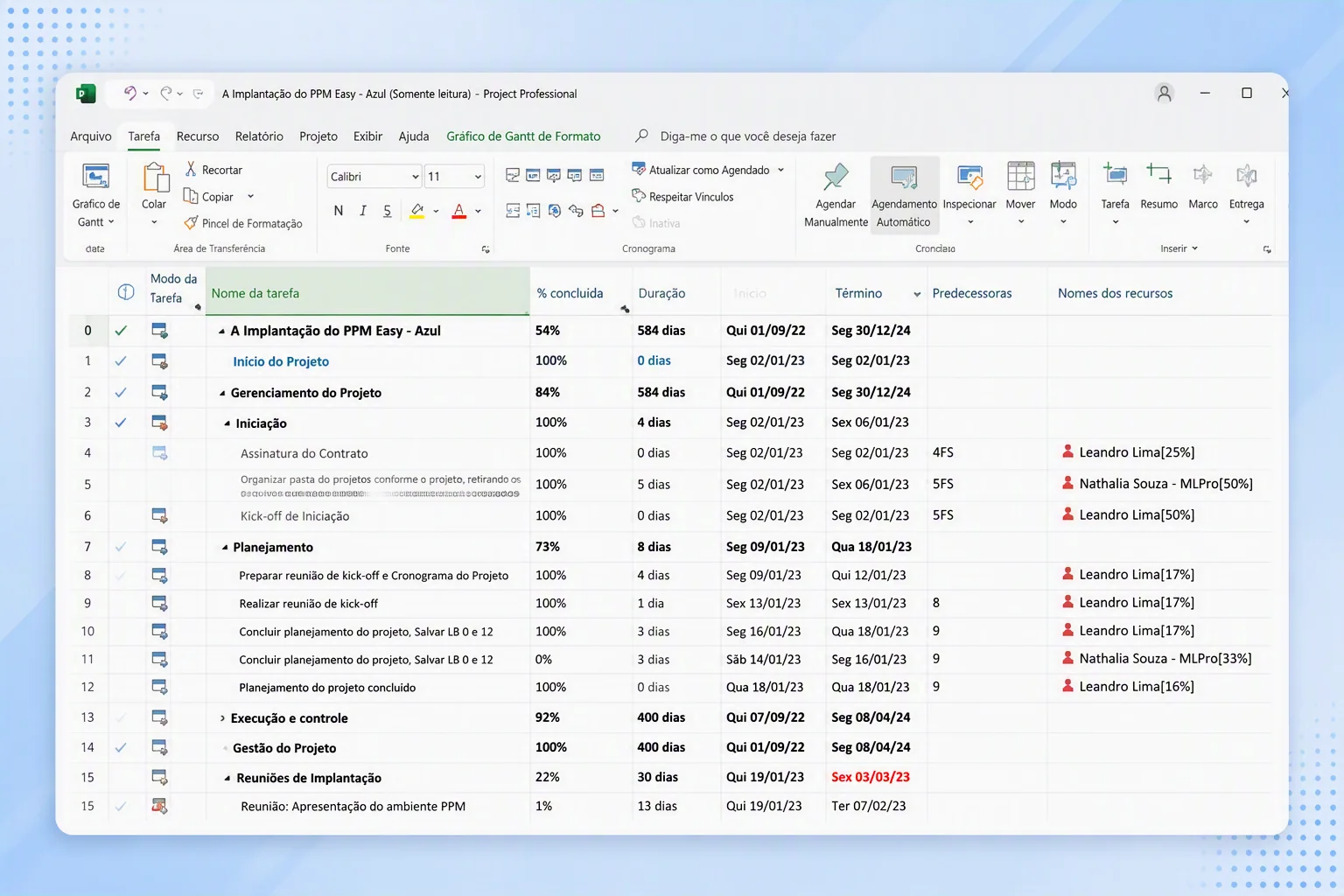Collapse the Planejamento summary task

point(225,548)
